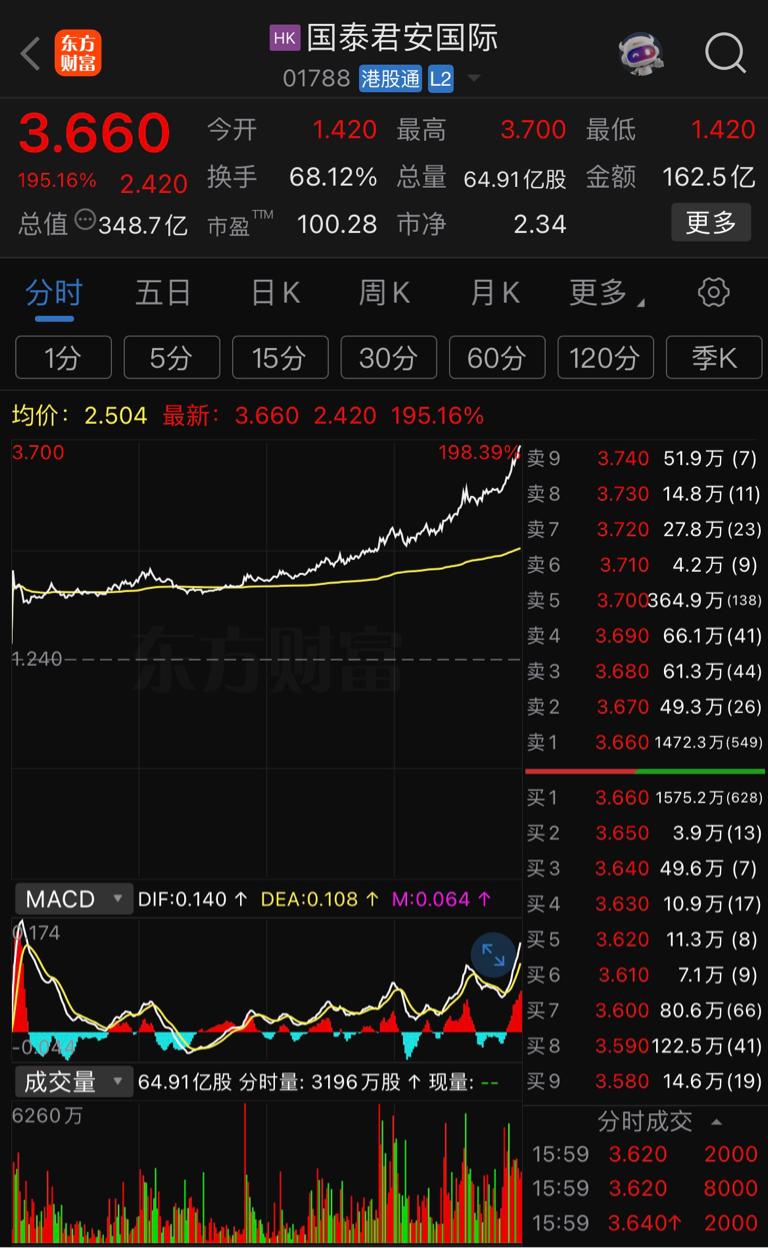Tap the 总值 info bubble icon
The image size is (768, 1248).
[x=85, y=220]
